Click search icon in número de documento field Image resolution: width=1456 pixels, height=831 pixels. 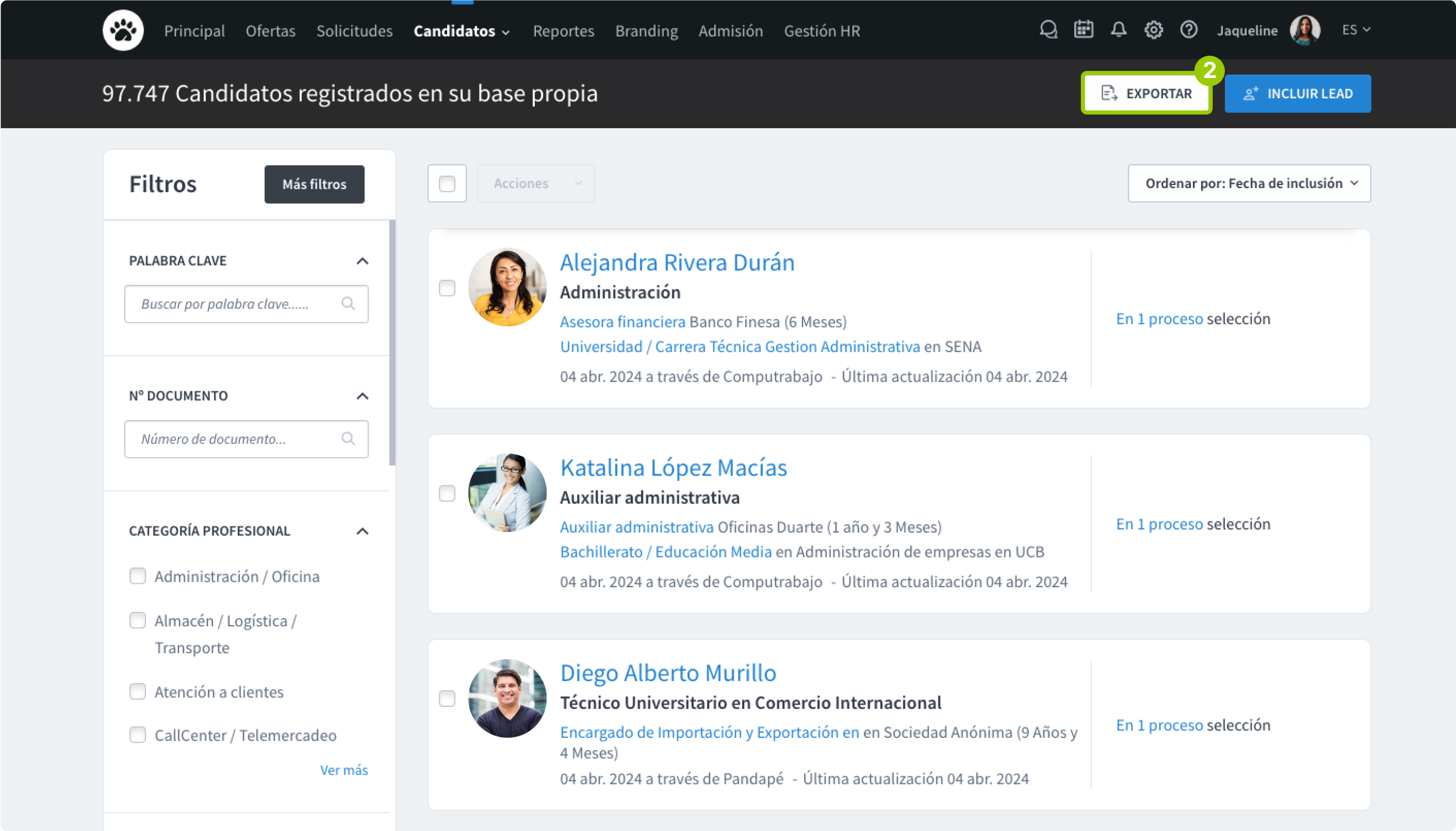[348, 439]
